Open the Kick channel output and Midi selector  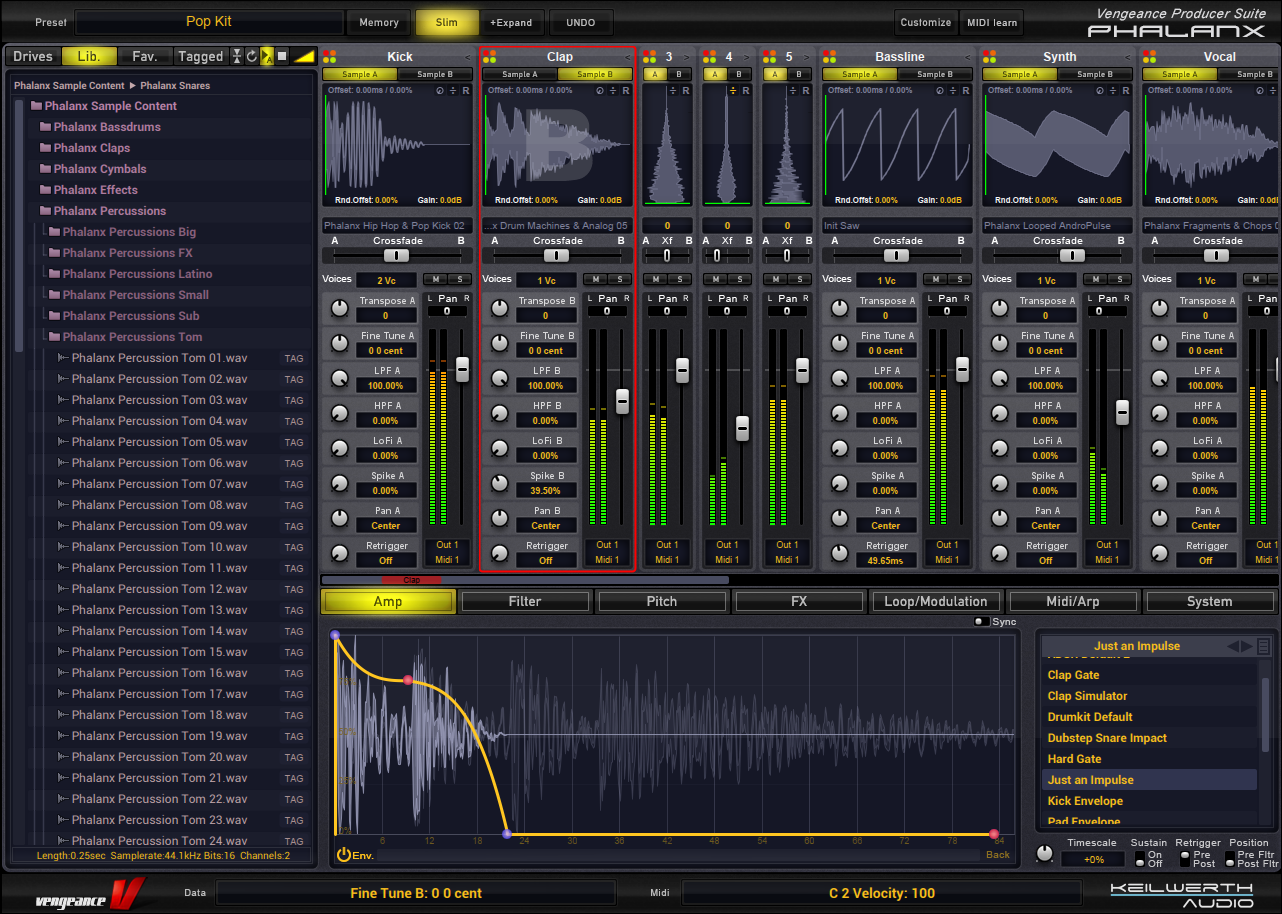point(447,552)
